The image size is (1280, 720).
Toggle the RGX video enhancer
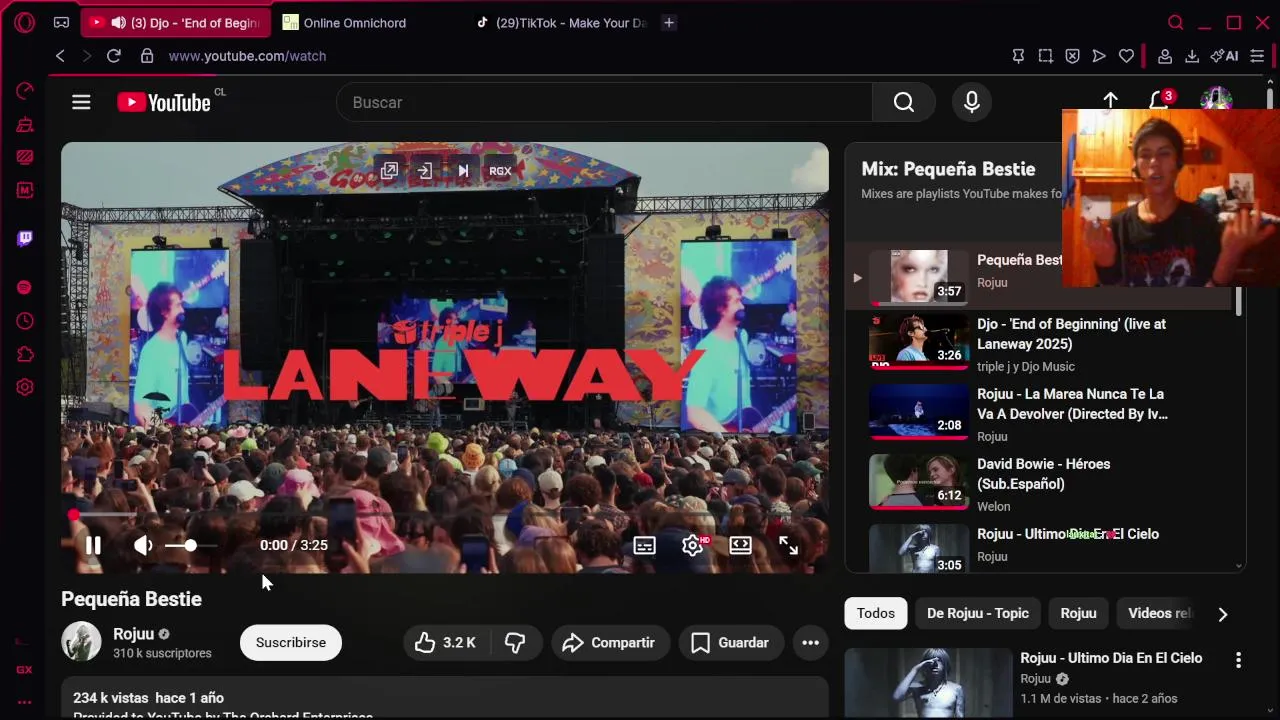(500, 171)
